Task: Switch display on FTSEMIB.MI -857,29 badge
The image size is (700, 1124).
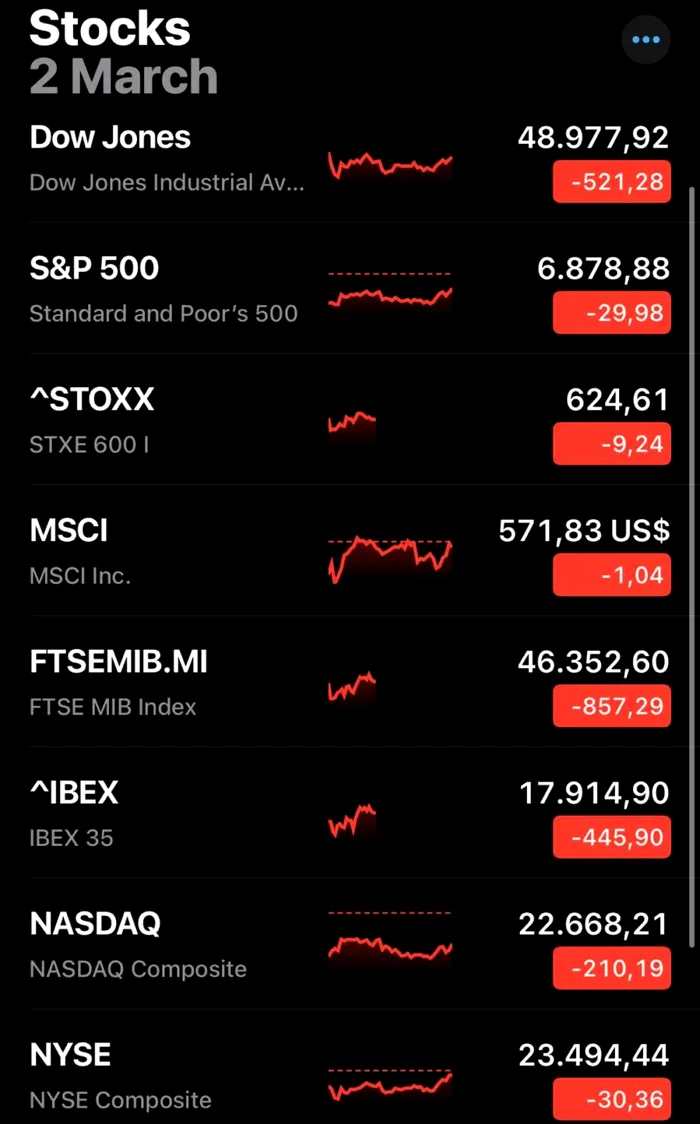Action: pos(611,706)
